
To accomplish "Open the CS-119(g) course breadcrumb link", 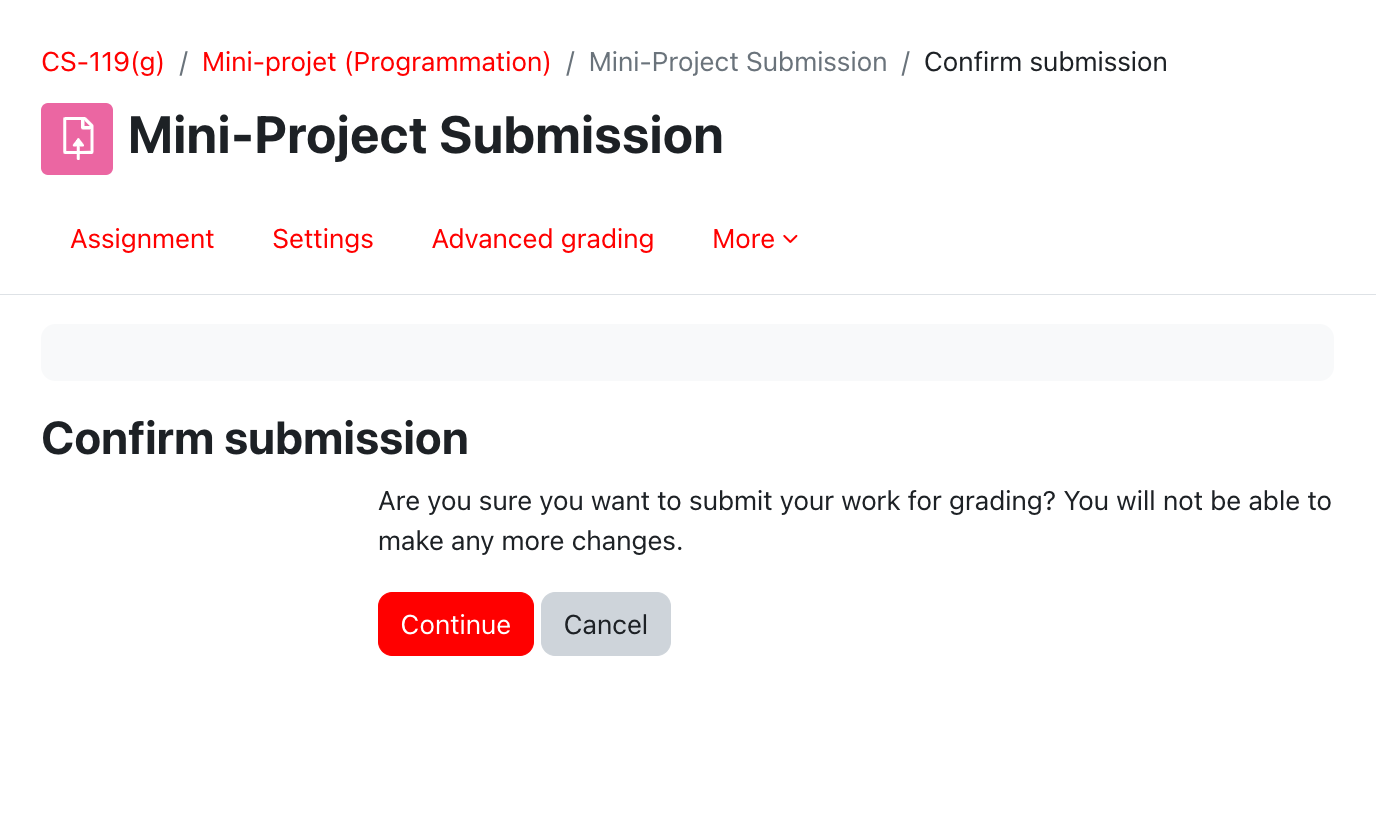I will (103, 62).
